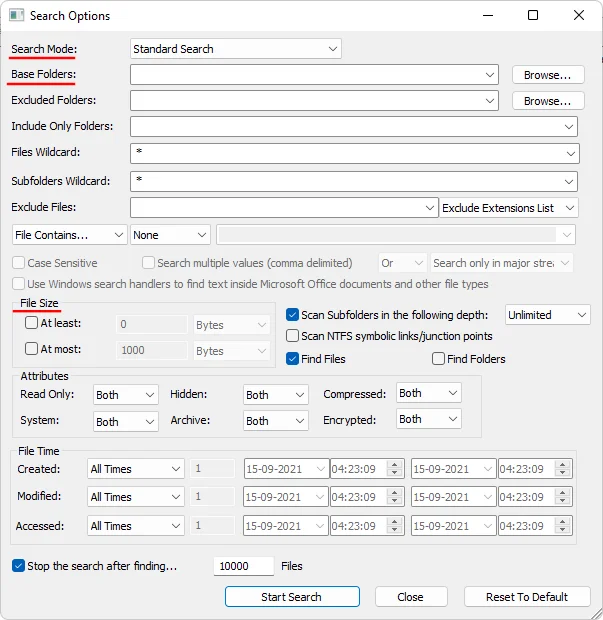
Task: Uncheck Scan Subfolders in the following depth
Action: click(293, 314)
